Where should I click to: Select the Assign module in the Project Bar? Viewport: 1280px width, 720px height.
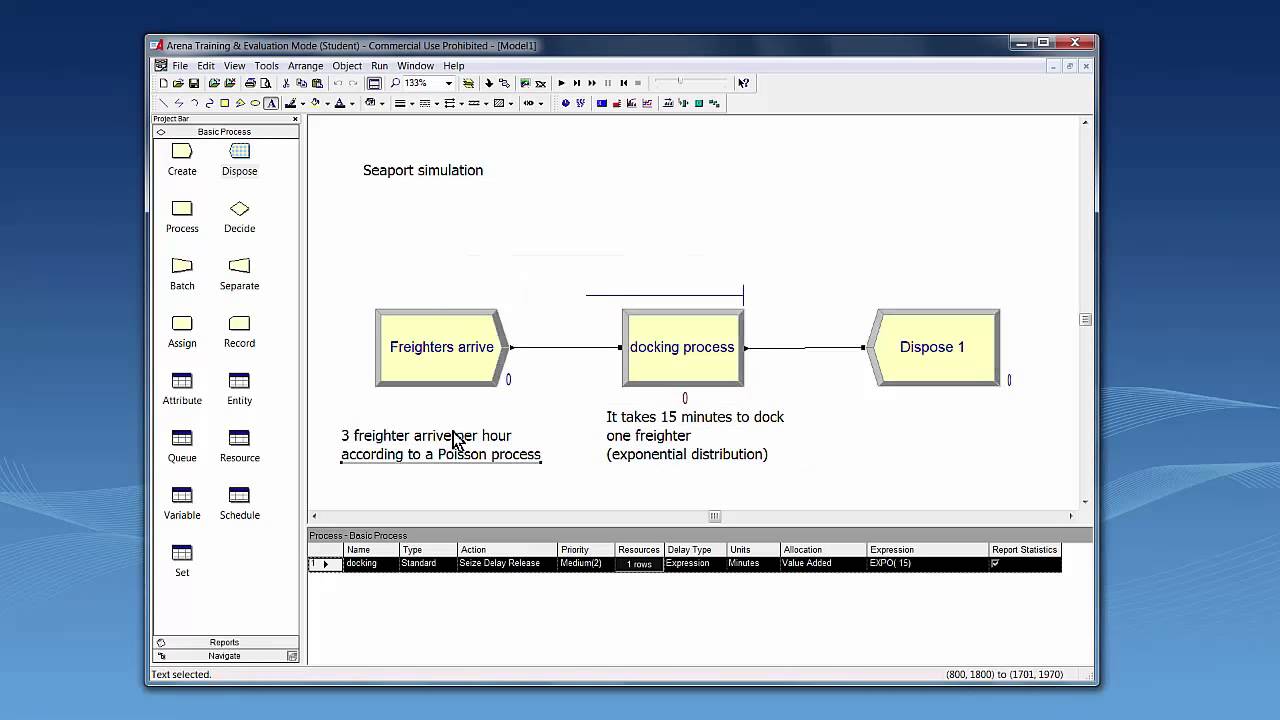point(182,331)
